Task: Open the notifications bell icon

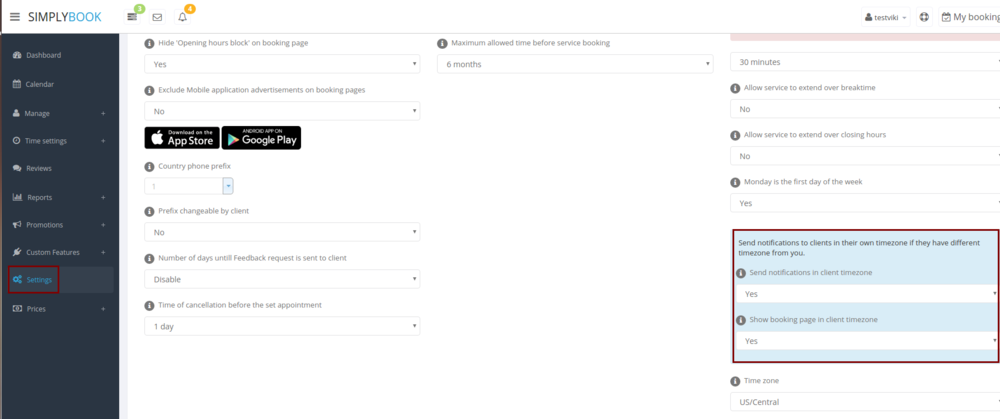Action: tap(182, 17)
